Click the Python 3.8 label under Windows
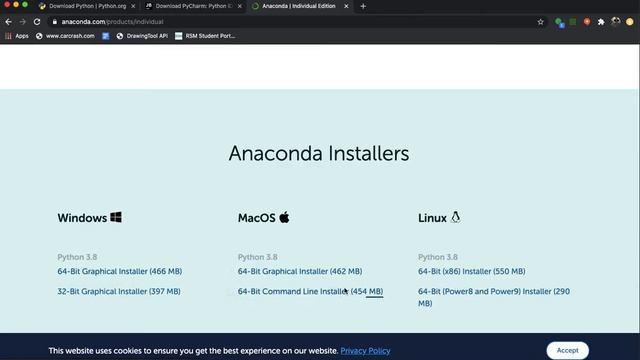This screenshot has width=640, height=360. (x=77, y=257)
